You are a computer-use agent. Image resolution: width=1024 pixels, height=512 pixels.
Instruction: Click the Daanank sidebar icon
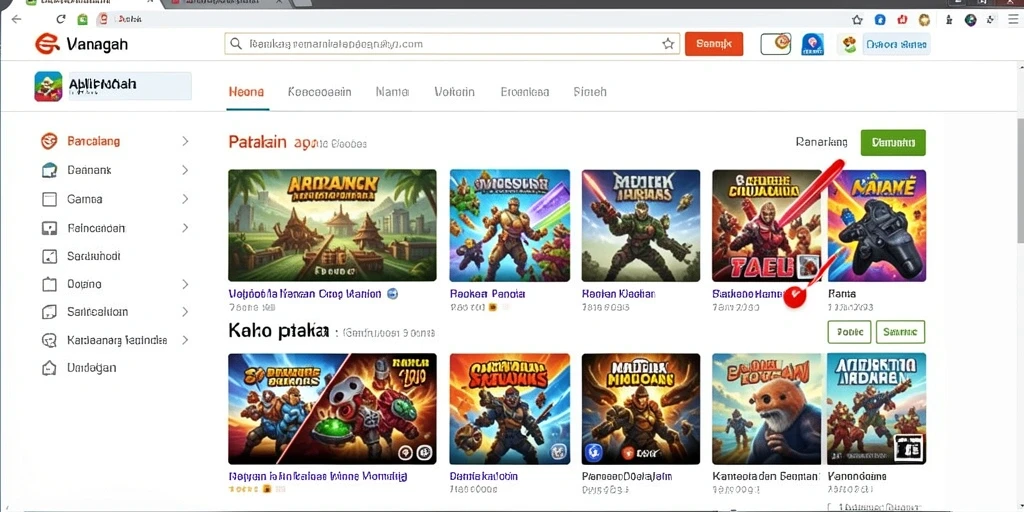49,170
